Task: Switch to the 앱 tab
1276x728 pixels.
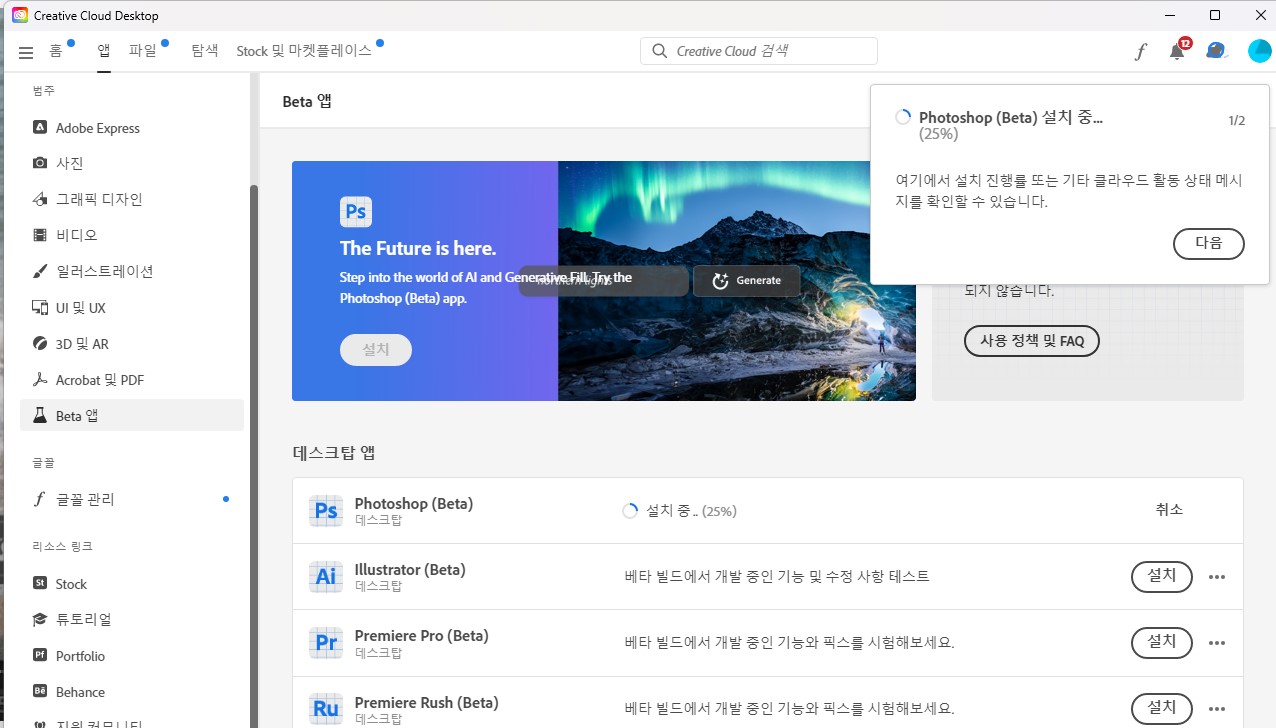Action: tap(104, 51)
